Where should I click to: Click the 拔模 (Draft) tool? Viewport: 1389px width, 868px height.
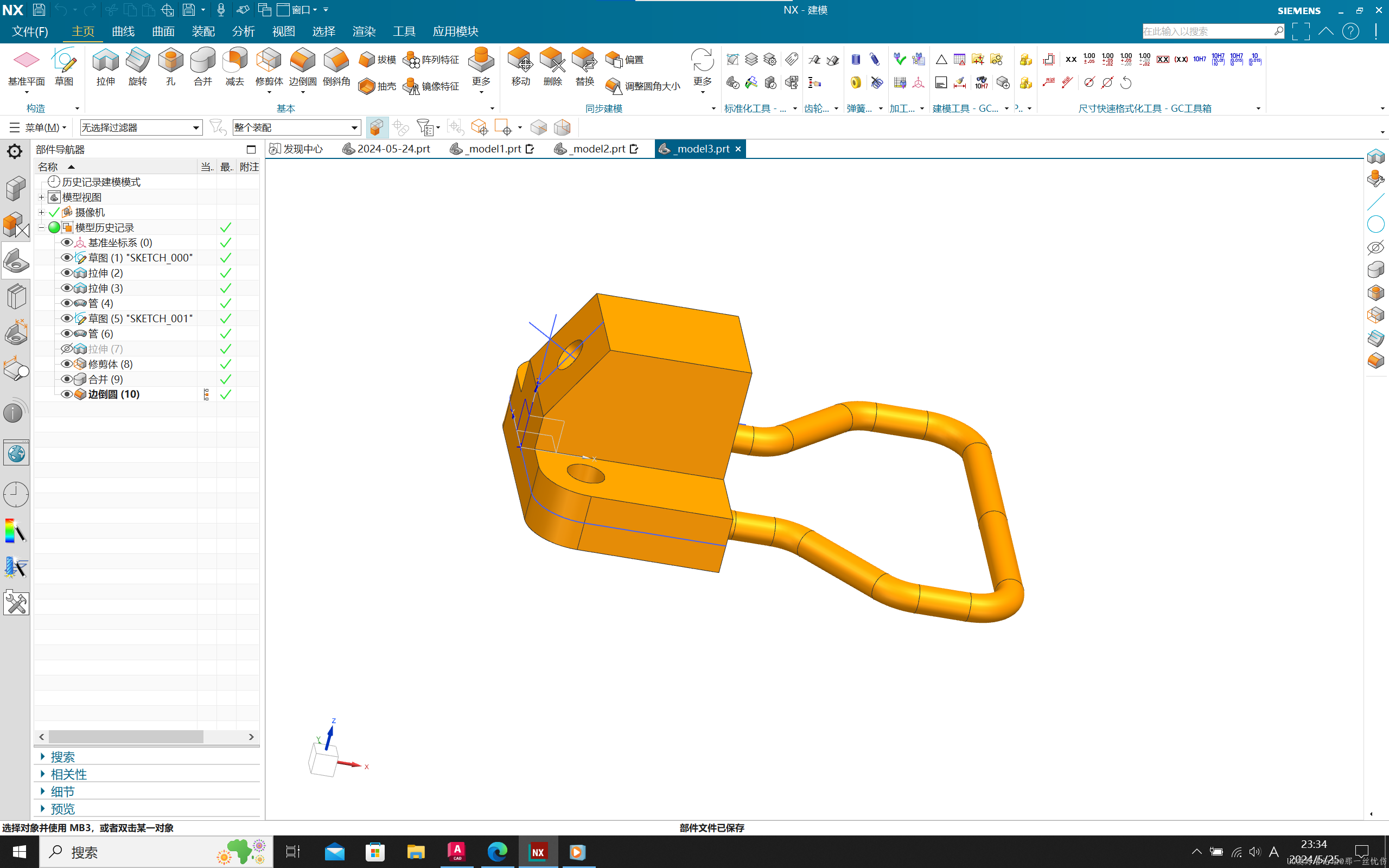point(377,60)
